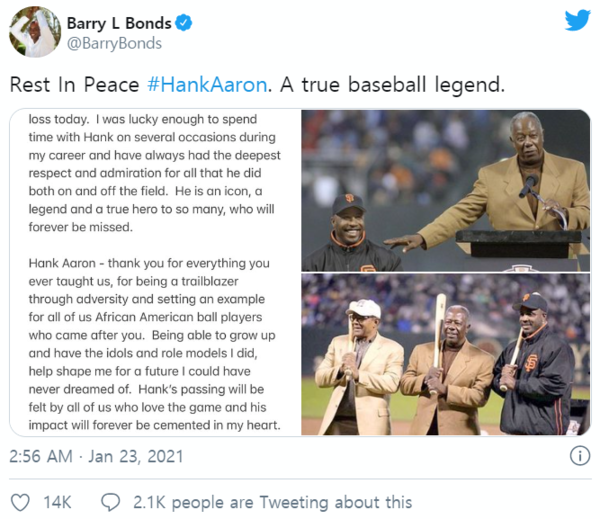Click the tweet text 'A true baseball legend'

392,85
